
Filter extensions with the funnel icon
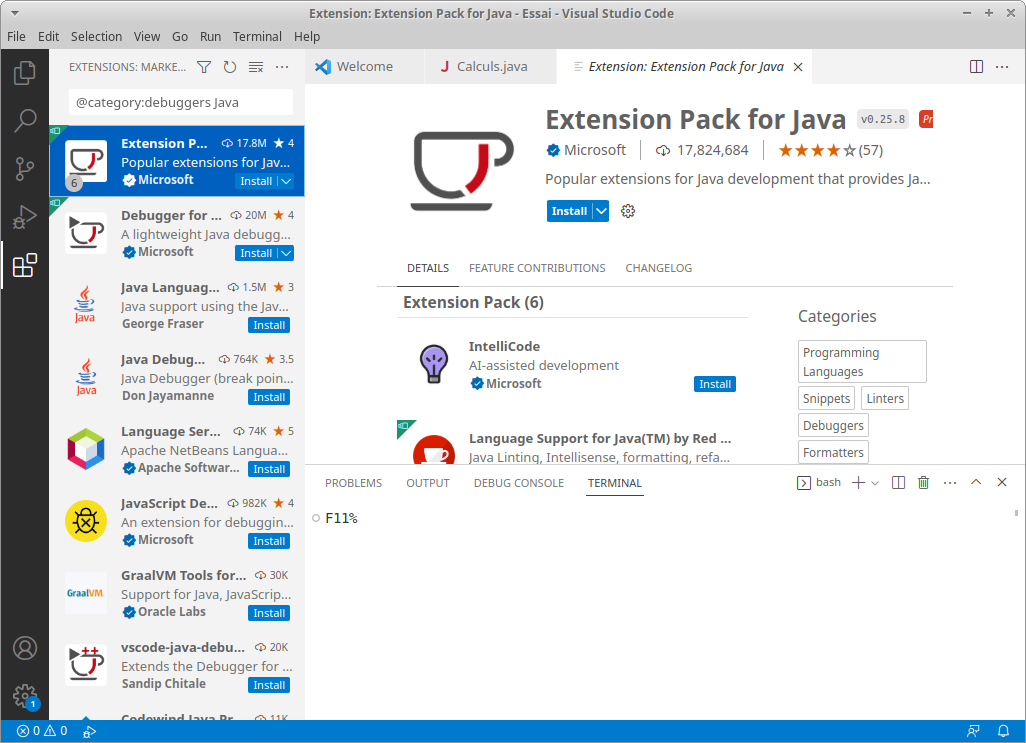[204, 67]
